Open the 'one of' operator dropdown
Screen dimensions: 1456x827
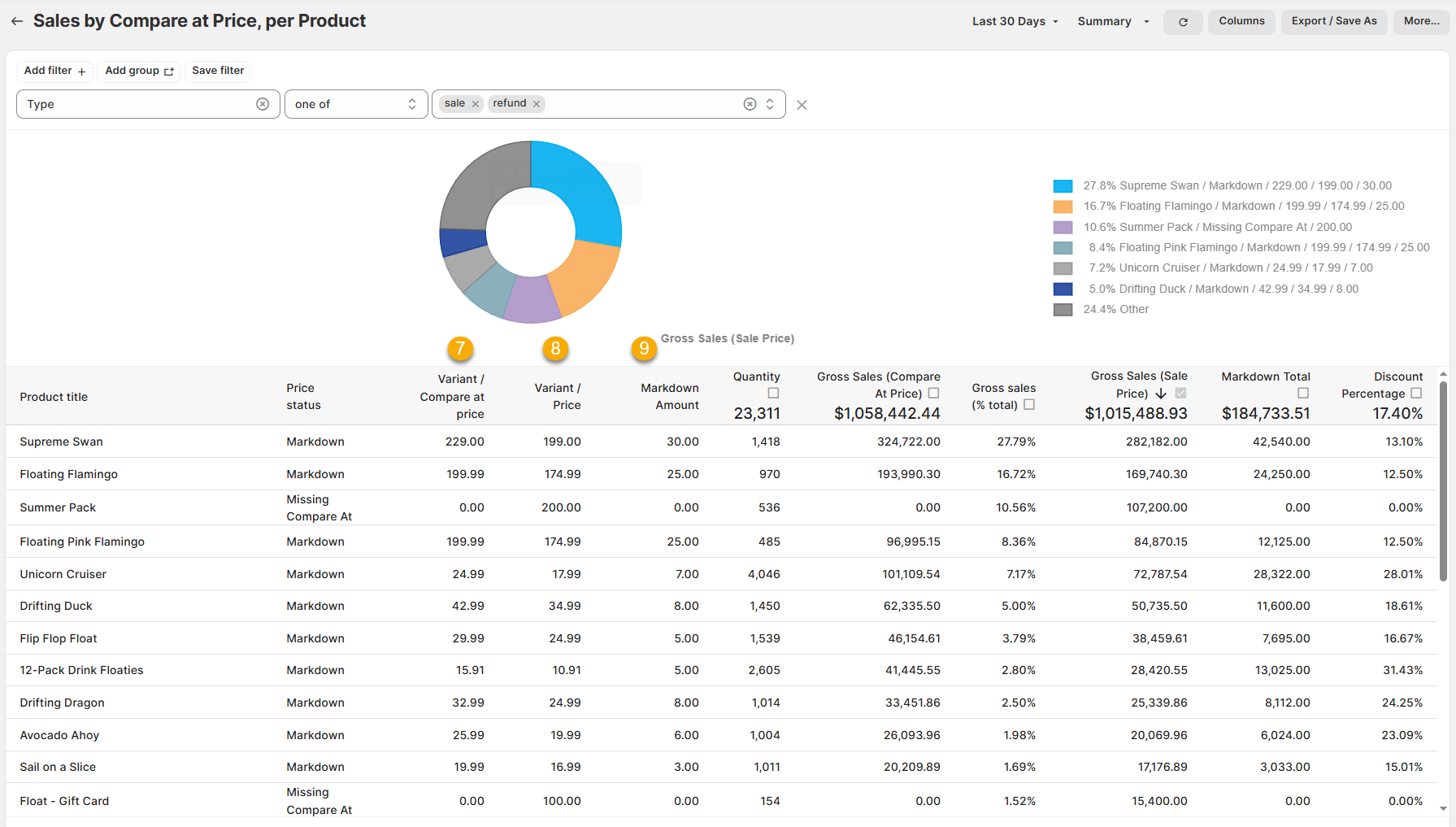pyautogui.click(x=355, y=104)
